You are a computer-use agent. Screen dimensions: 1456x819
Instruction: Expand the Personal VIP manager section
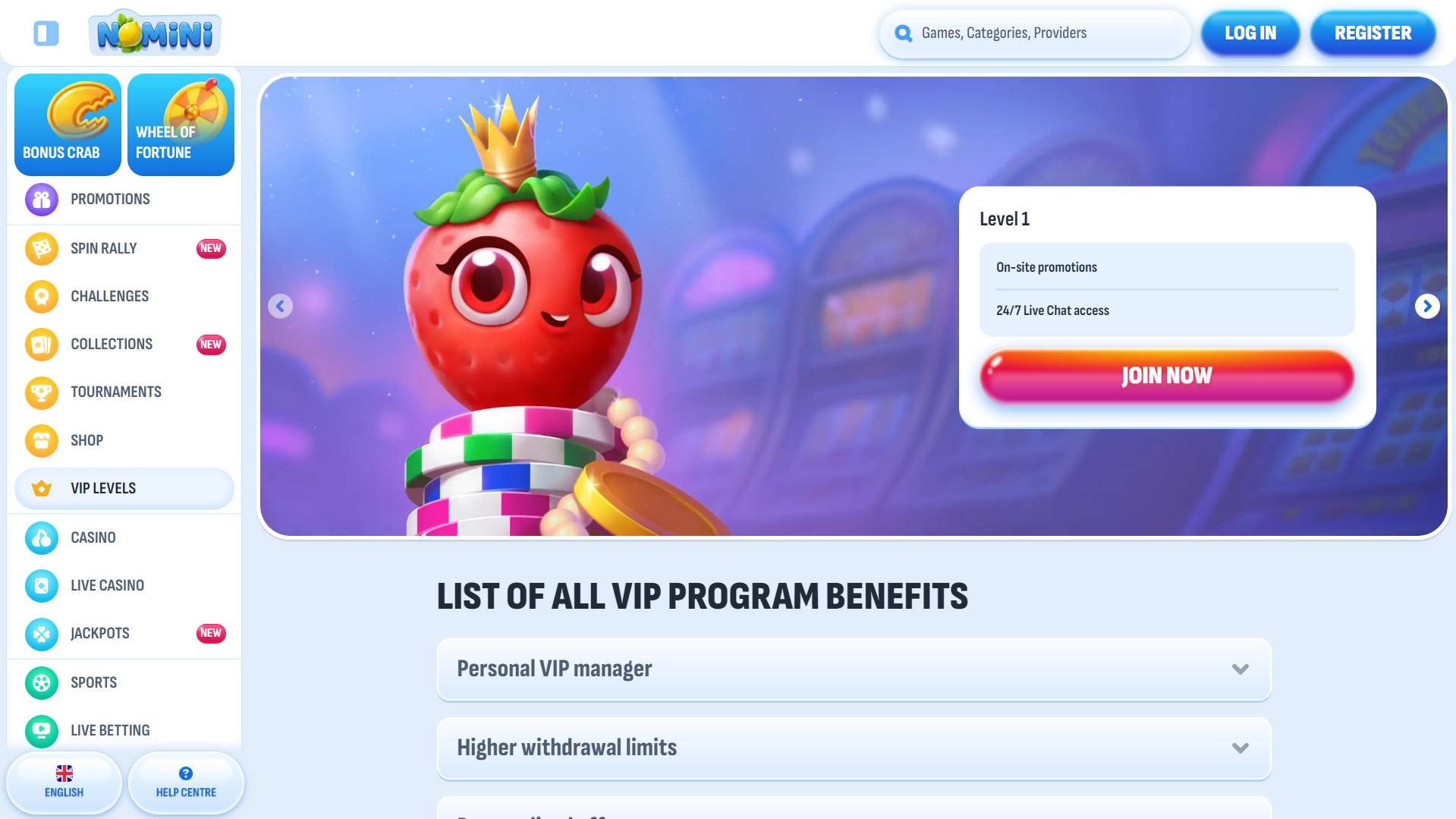click(854, 669)
